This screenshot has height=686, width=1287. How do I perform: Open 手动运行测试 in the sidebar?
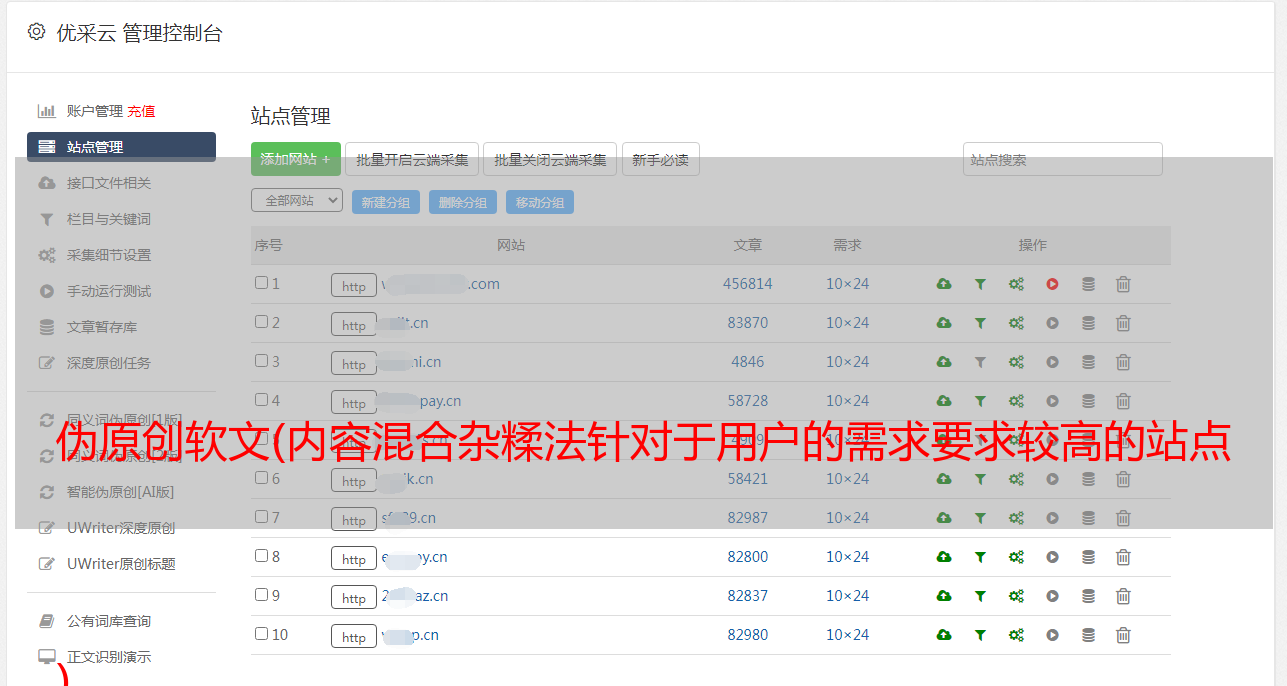click(109, 291)
